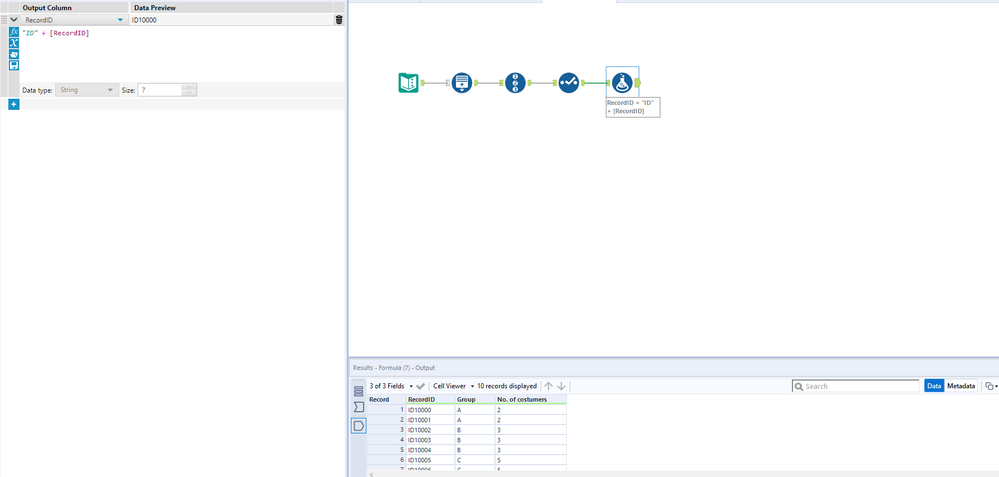Select cell ID10000 in the results grid

tap(431, 410)
